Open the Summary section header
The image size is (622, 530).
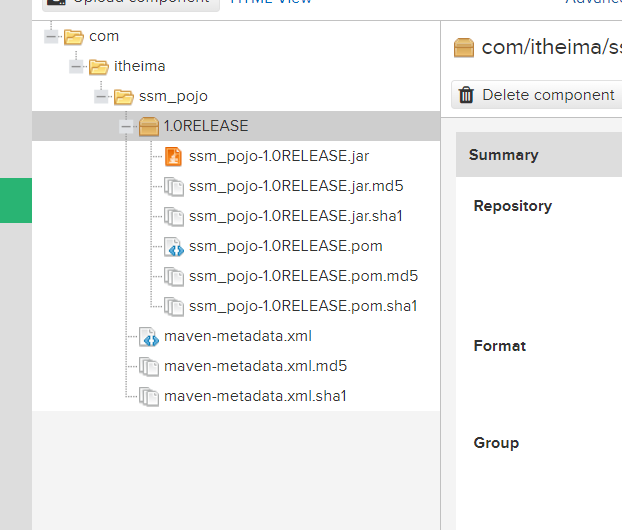point(539,155)
